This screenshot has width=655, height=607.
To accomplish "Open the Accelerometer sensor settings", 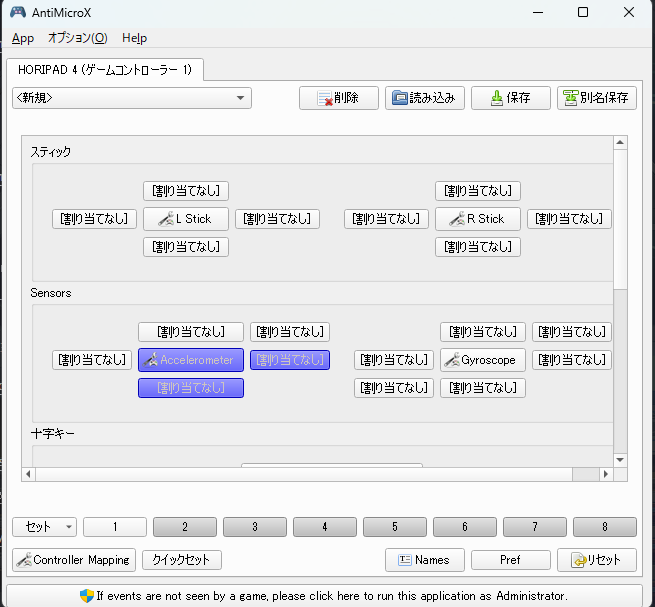I will tap(191, 360).
